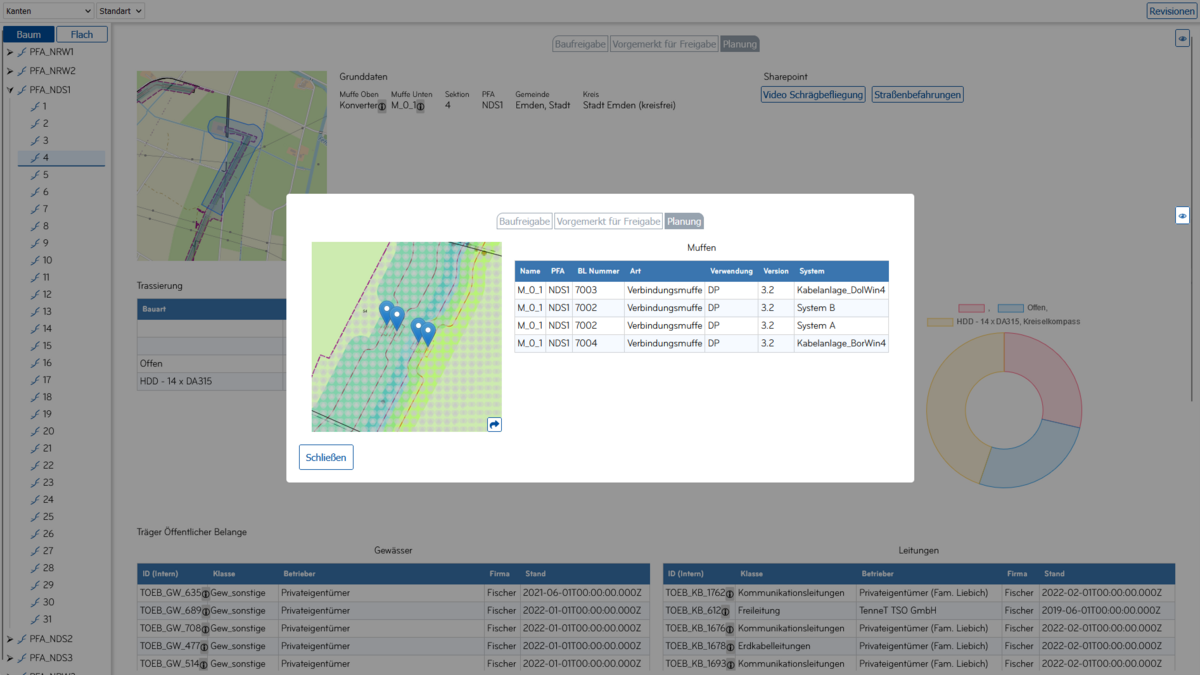
Task: Expand the PFA_NRW1 tree node
Action: [x=10, y=52]
